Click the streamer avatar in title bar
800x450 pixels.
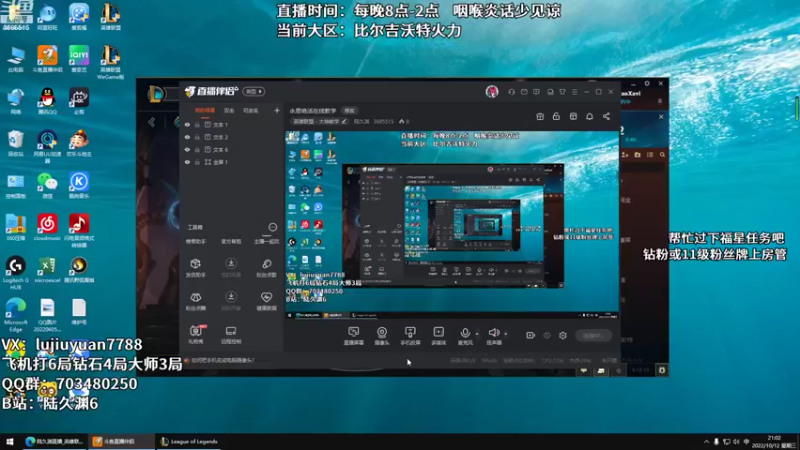click(492, 91)
